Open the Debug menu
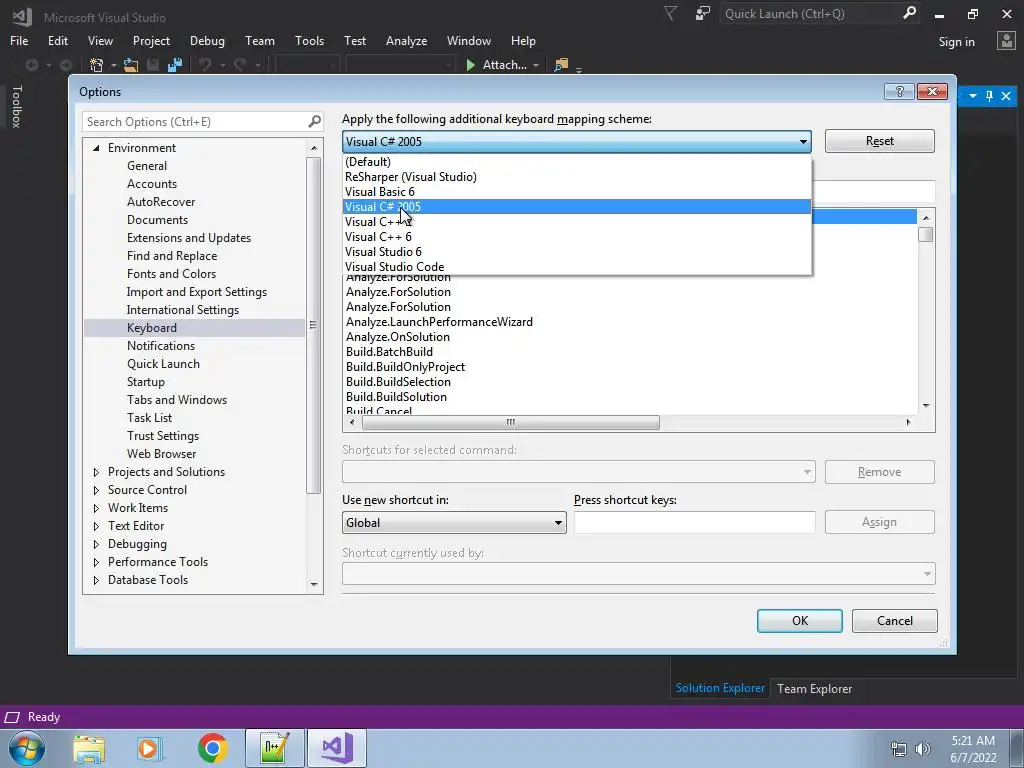 coord(207,40)
